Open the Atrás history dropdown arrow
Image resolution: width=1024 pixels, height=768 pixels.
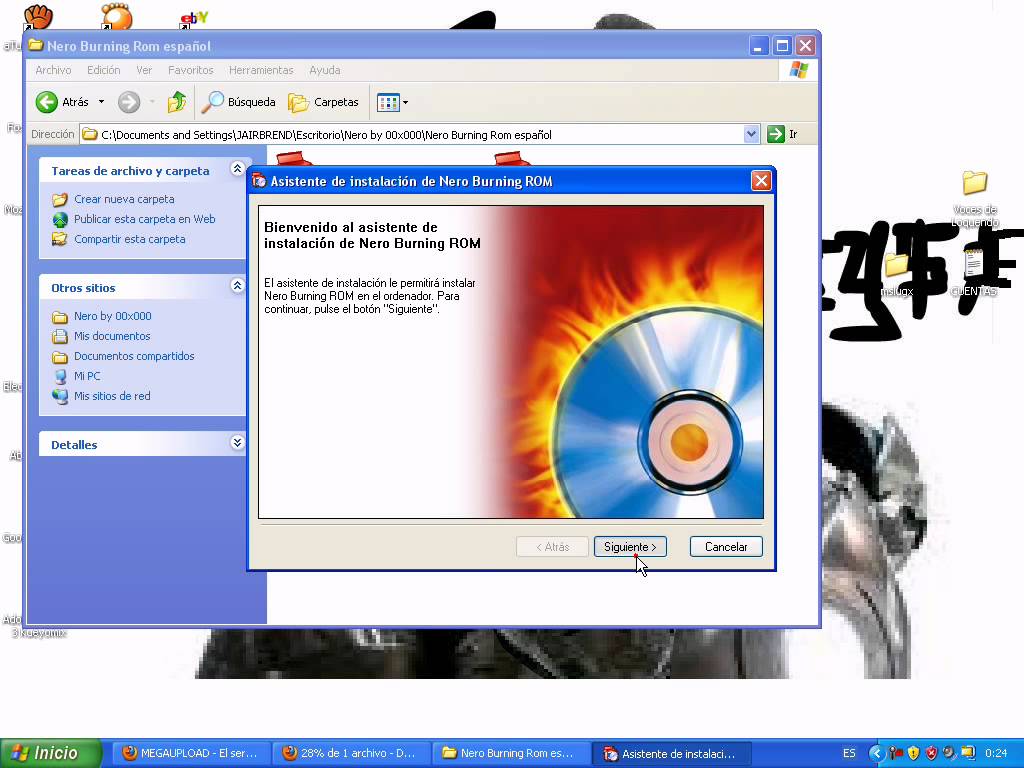point(101,102)
